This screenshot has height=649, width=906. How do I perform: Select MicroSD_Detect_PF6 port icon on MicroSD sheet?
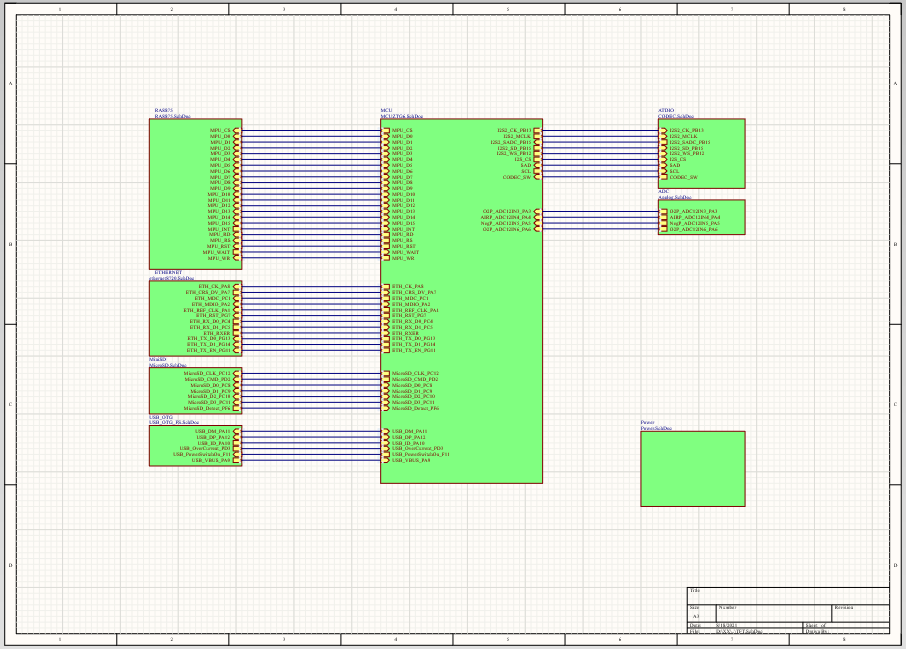coord(237,408)
